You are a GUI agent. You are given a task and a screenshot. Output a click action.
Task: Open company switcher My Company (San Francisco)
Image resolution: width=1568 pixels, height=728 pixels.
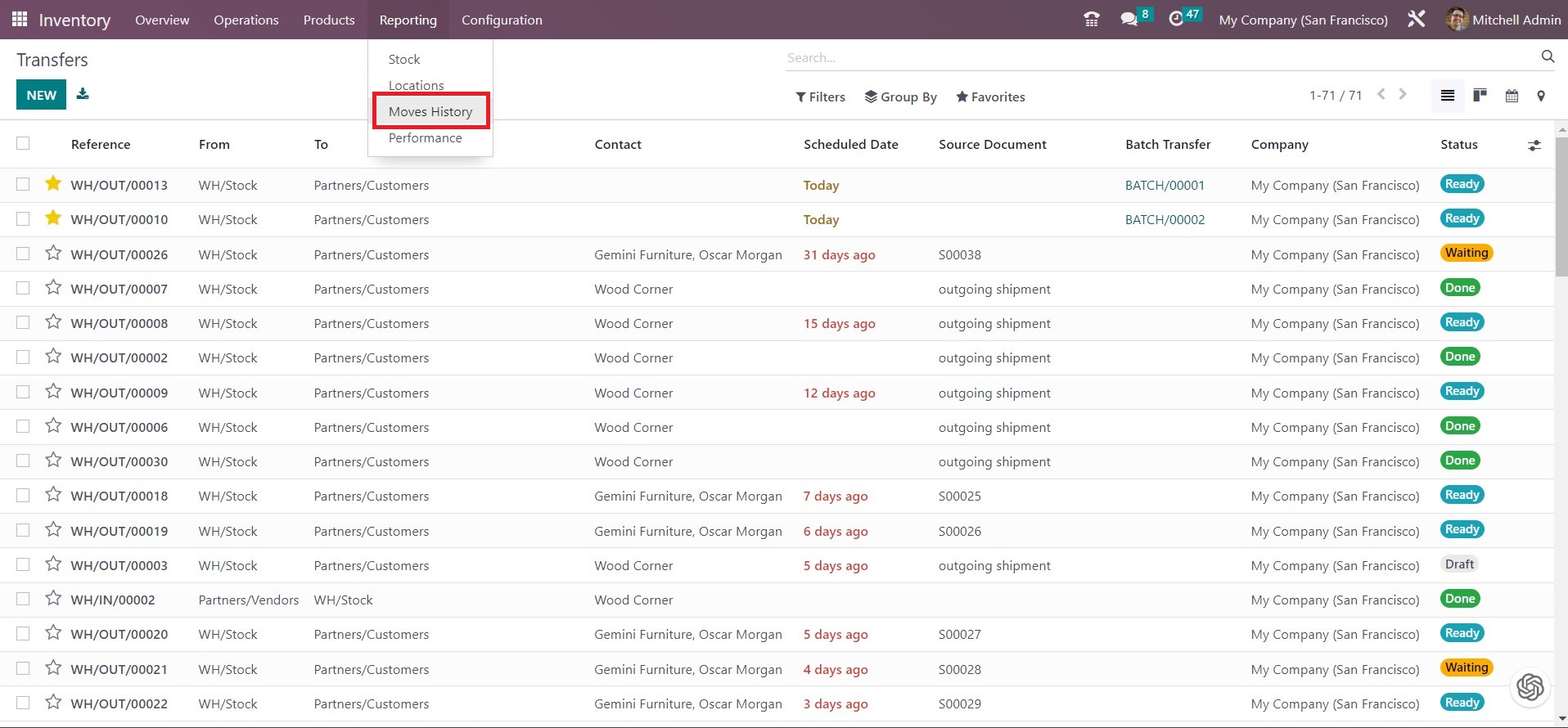tap(1303, 20)
